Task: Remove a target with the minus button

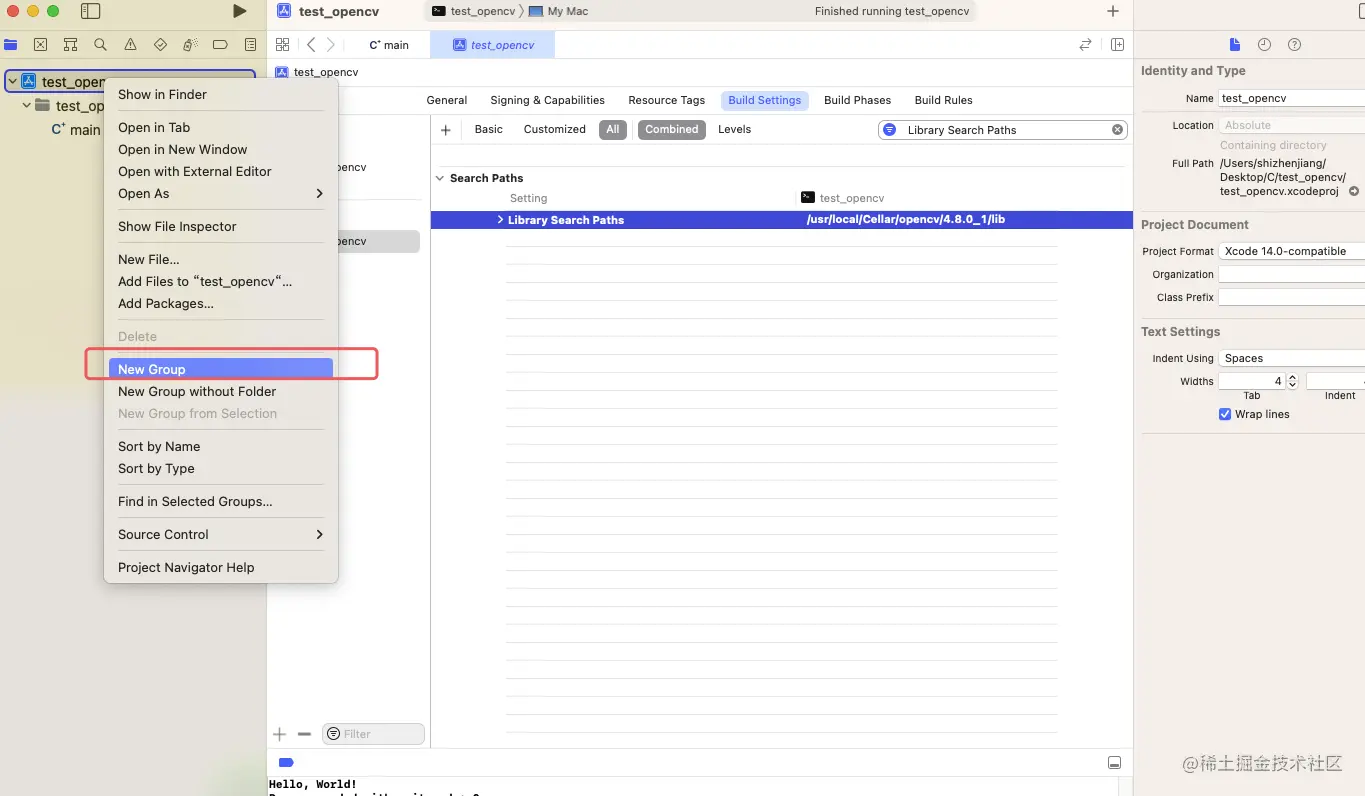Action: 304,734
